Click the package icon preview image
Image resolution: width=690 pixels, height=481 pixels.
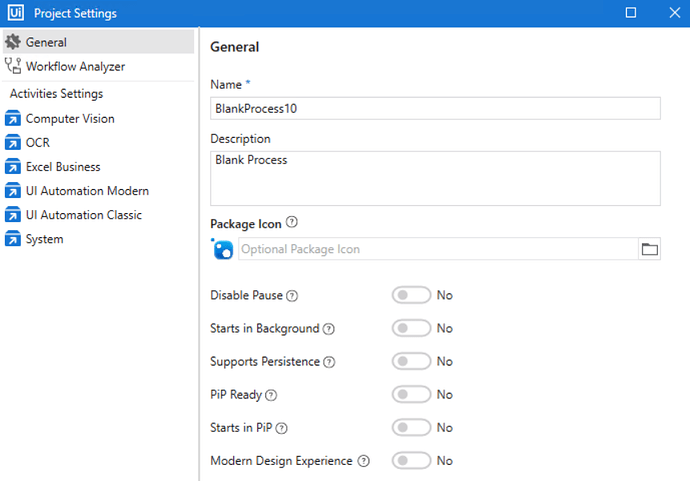click(x=222, y=249)
